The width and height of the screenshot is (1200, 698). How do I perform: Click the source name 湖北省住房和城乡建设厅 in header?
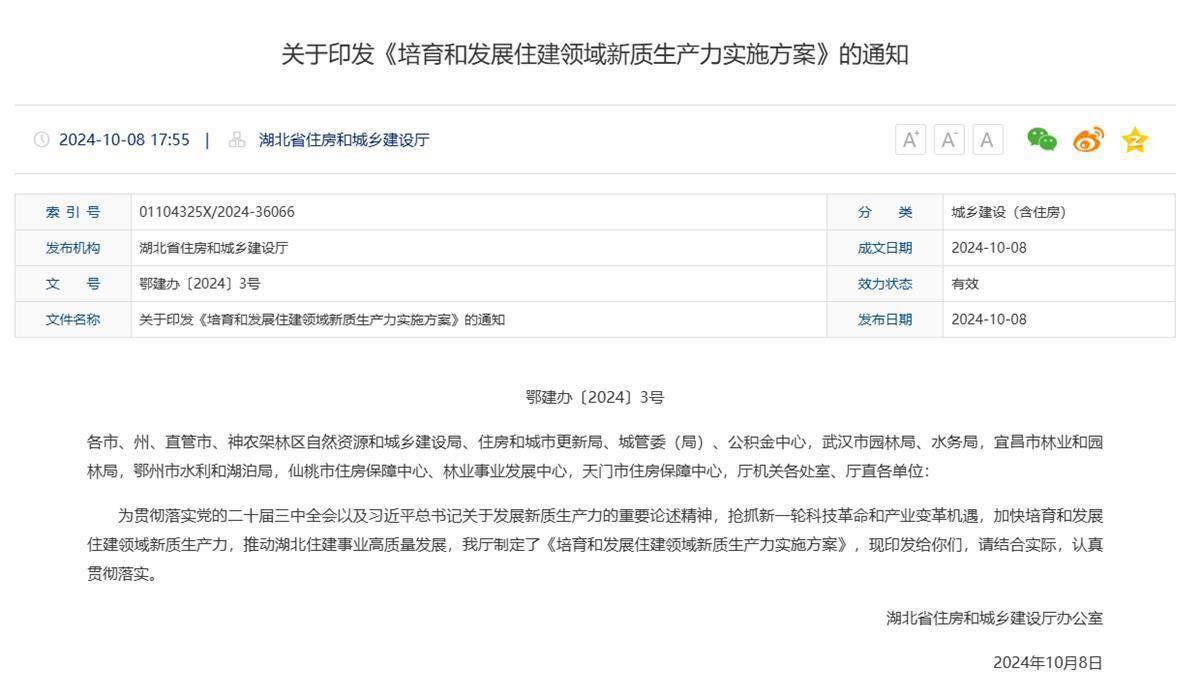pyautogui.click(x=344, y=140)
